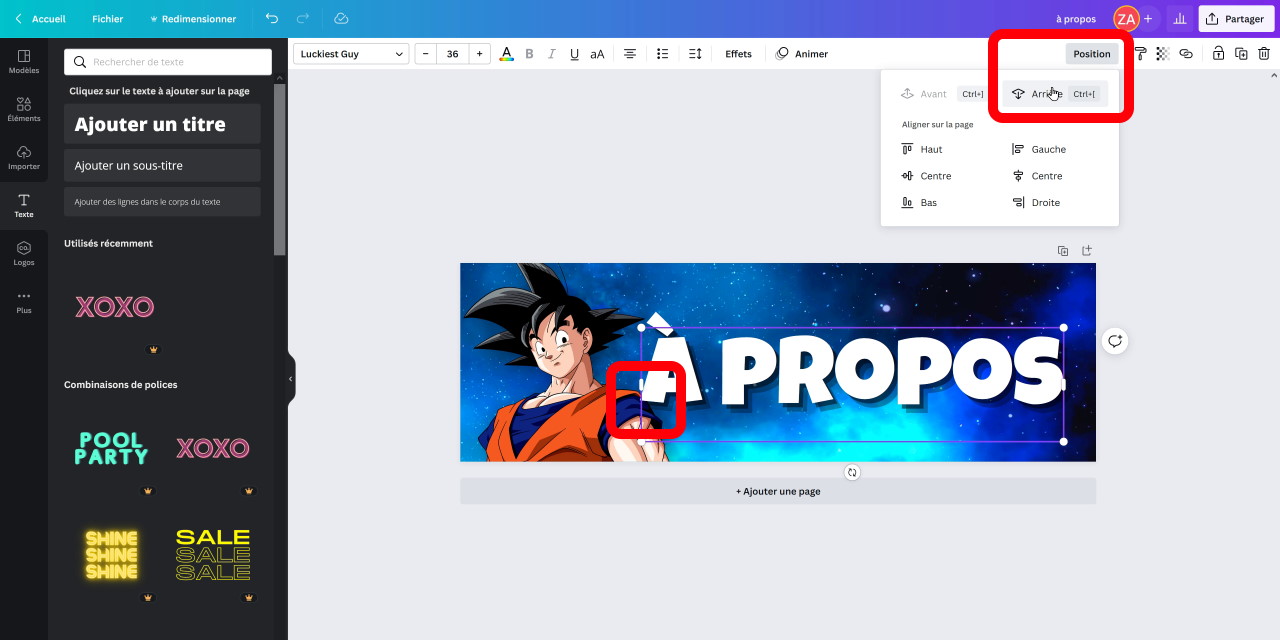The height and width of the screenshot is (640, 1280).
Task: Click Ajouter une page button
Action: pyautogui.click(x=778, y=491)
